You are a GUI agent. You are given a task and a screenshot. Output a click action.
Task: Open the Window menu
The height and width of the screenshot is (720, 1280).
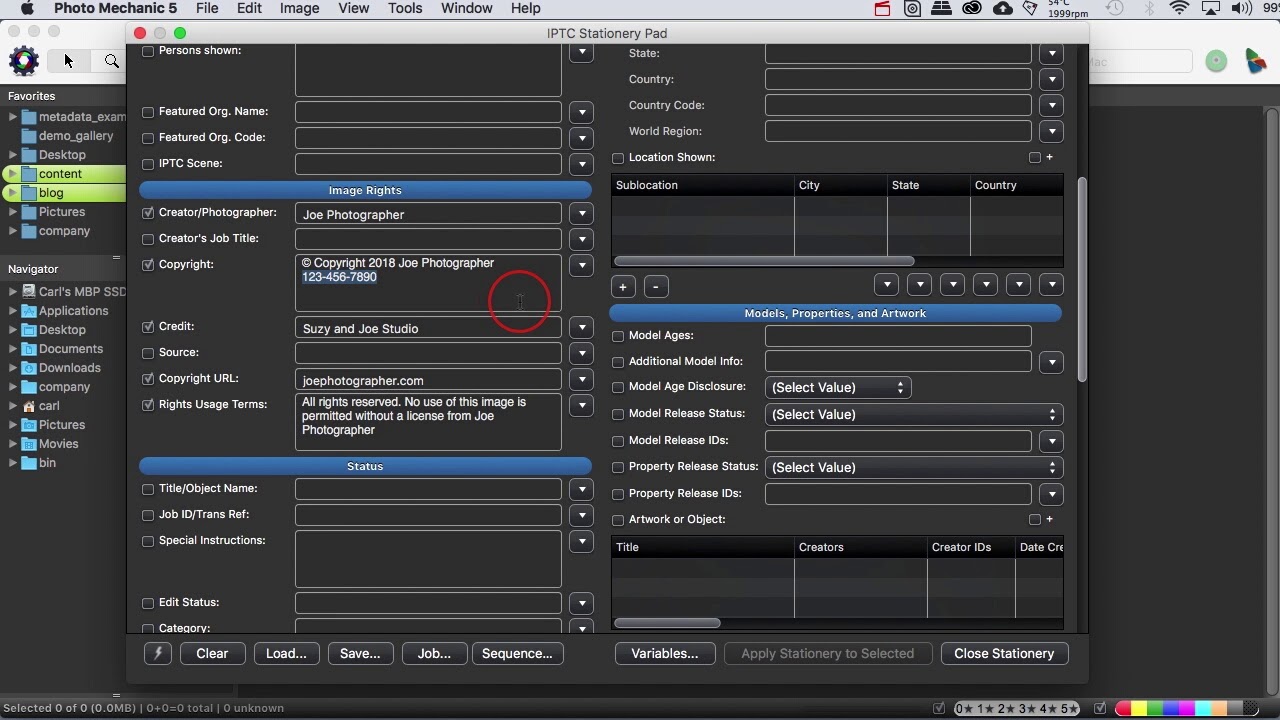tap(466, 9)
